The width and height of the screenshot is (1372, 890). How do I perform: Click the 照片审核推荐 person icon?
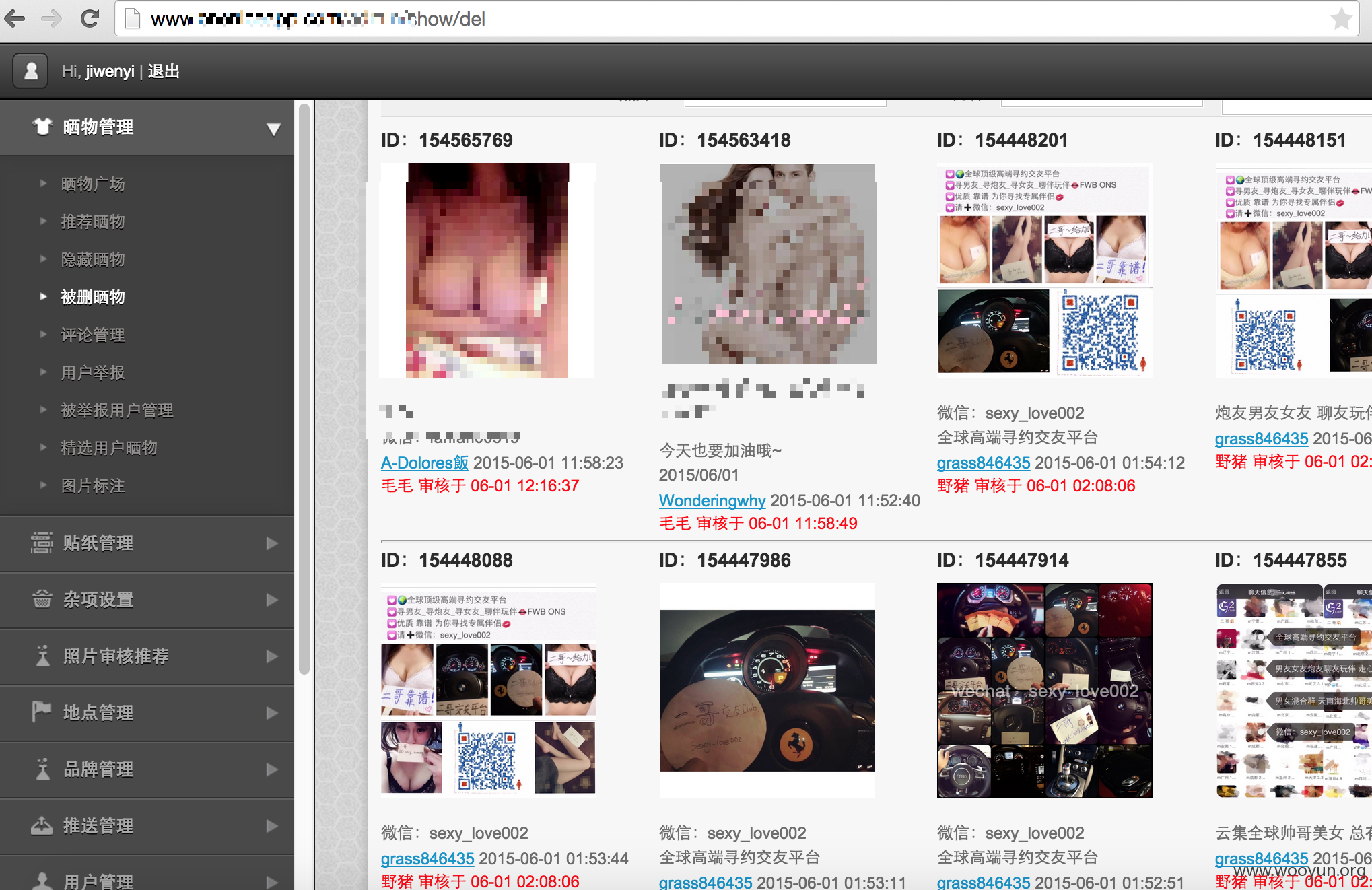(42, 656)
